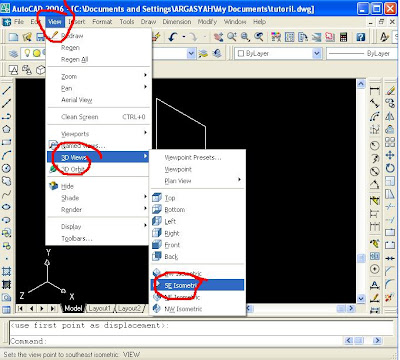This screenshot has width=400, height=360.
Task: Select the Arc Length dimension tool
Action: (375, 116)
